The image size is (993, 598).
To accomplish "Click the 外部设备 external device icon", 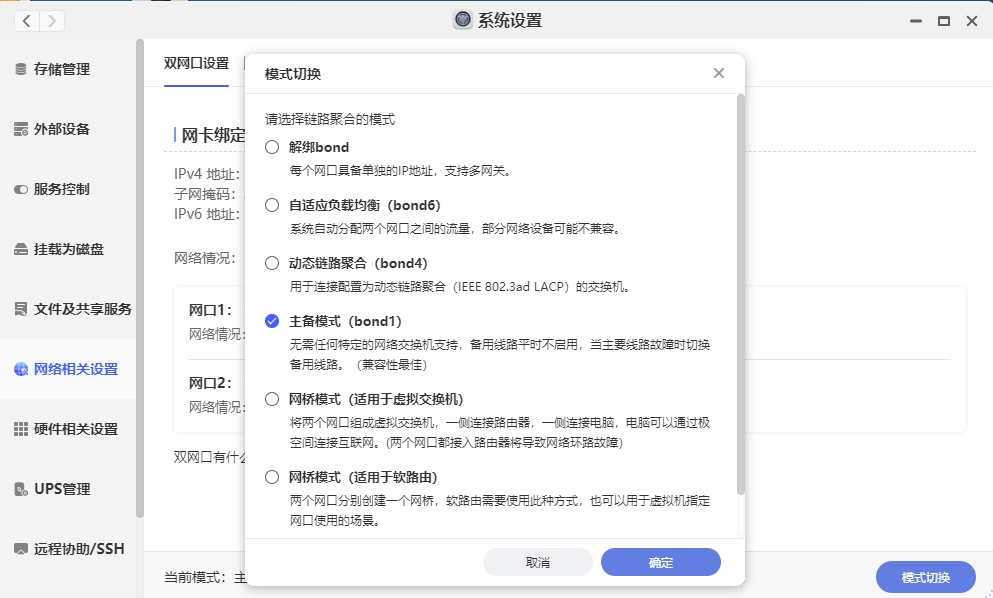I will pyautogui.click(x=21, y=129).
